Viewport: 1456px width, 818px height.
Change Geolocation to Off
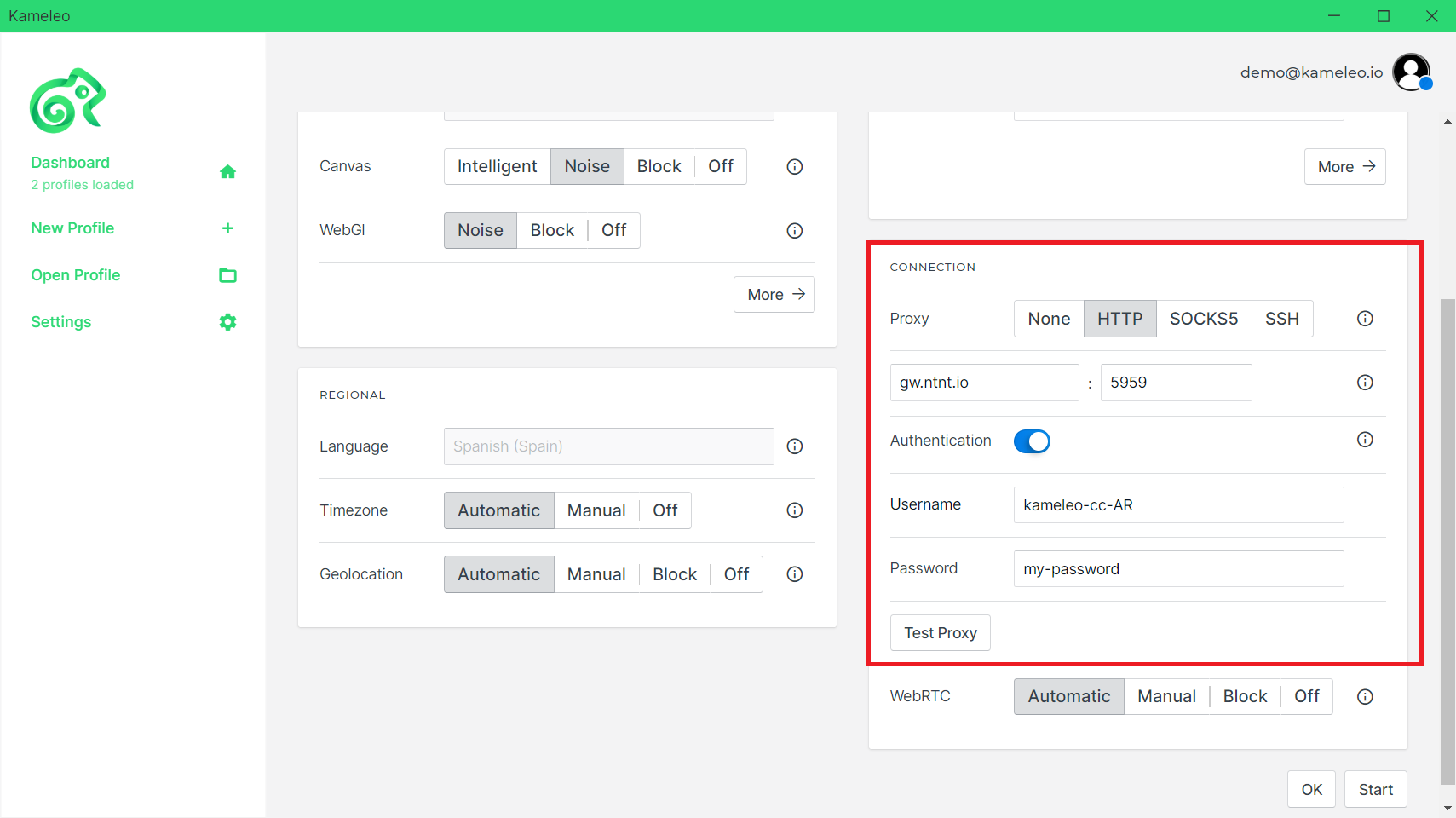[736, 573]
